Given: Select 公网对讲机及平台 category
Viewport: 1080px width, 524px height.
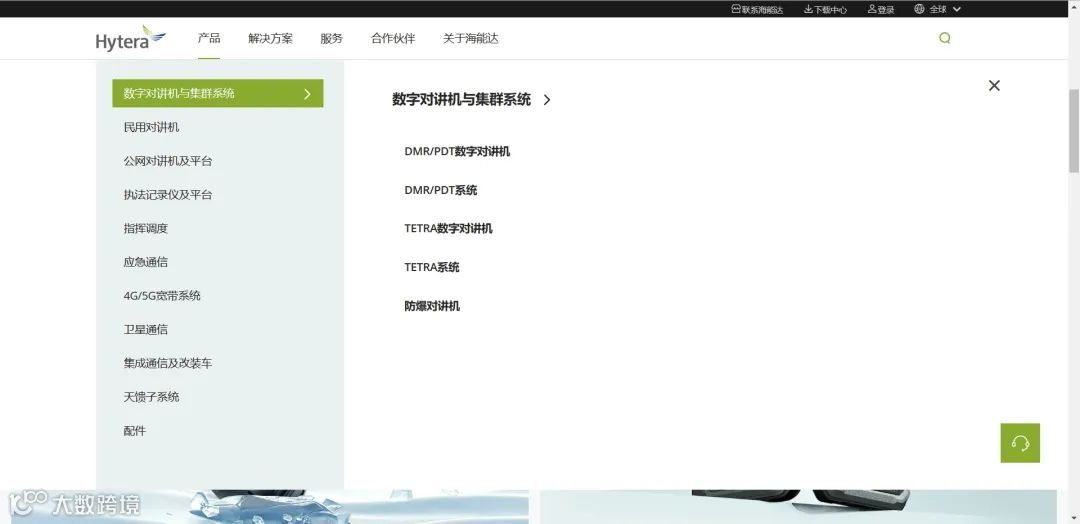Looking at the screenshot, I should (x=168, y=161).
